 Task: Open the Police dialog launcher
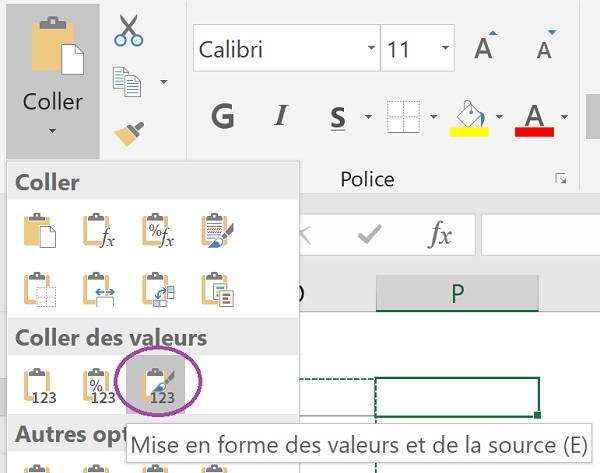[561, 179]
